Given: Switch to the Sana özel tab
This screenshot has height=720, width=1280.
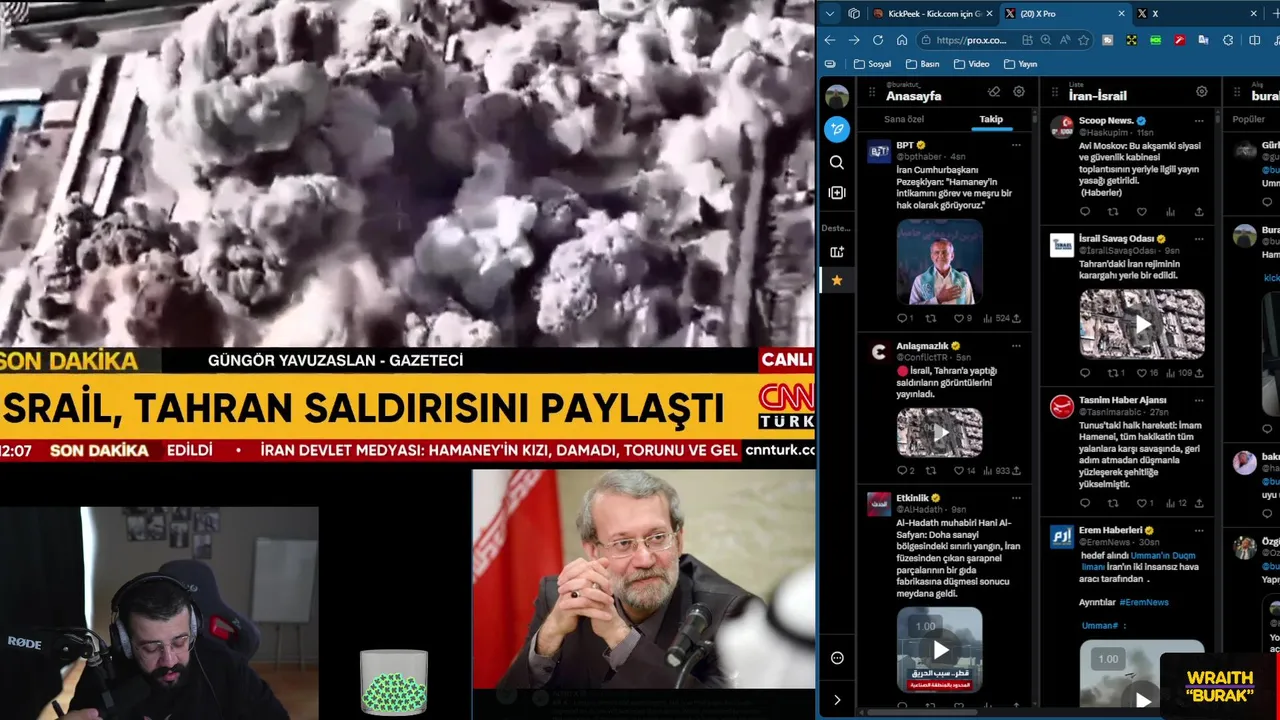Looking at the screenshot, I should 904,119.
